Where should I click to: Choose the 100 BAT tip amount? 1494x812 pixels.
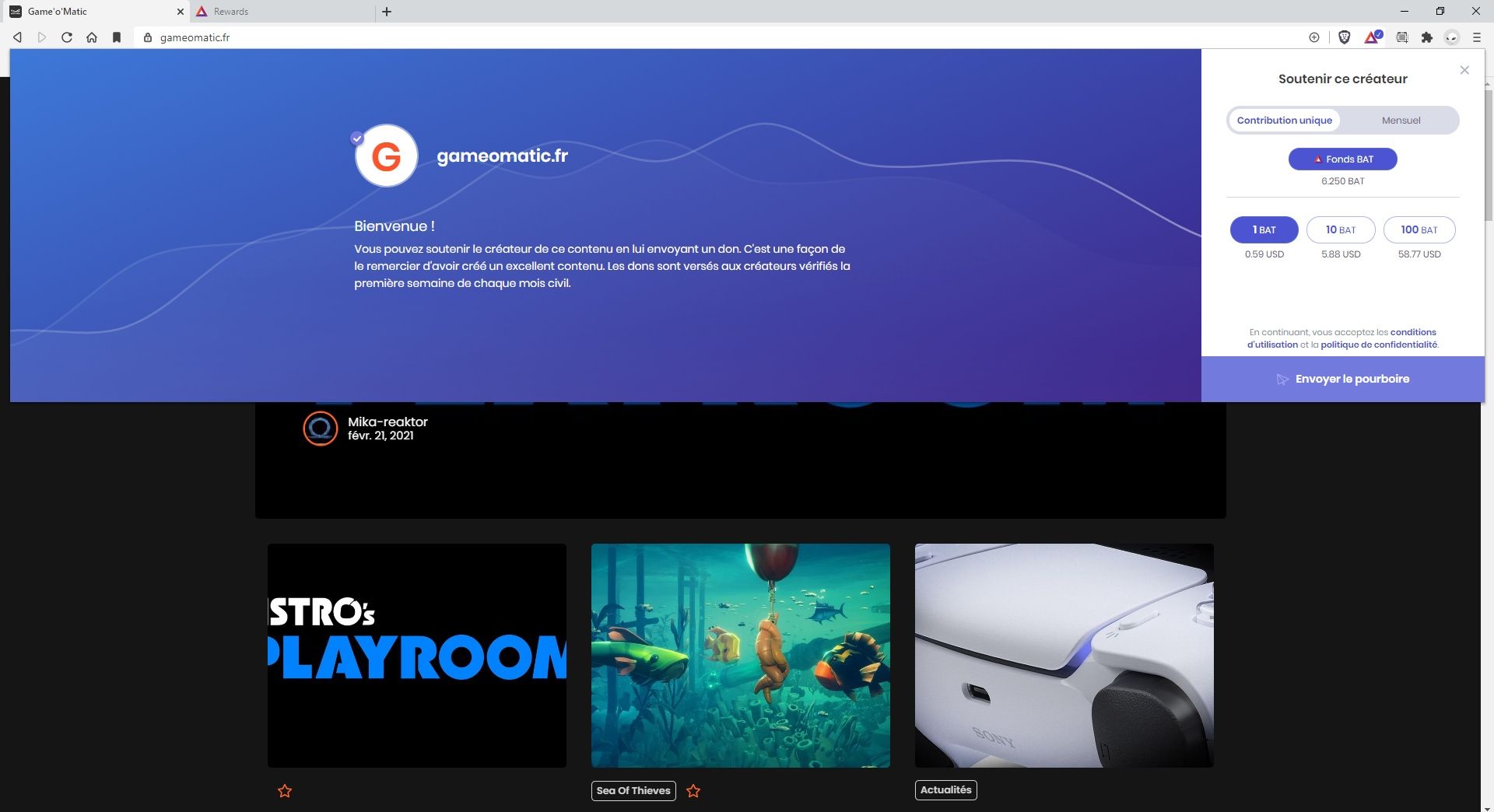[x=1419, y=229]
